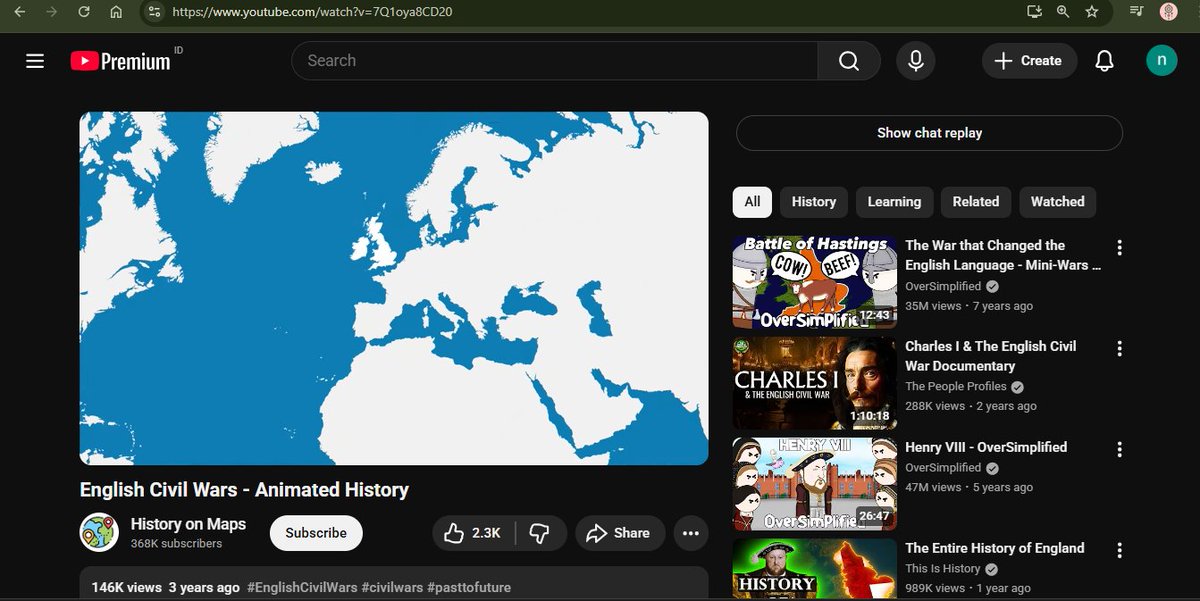The image size is (1200, 601).
Task: Dislike the video with thumbs down
Action: point(540,533)
